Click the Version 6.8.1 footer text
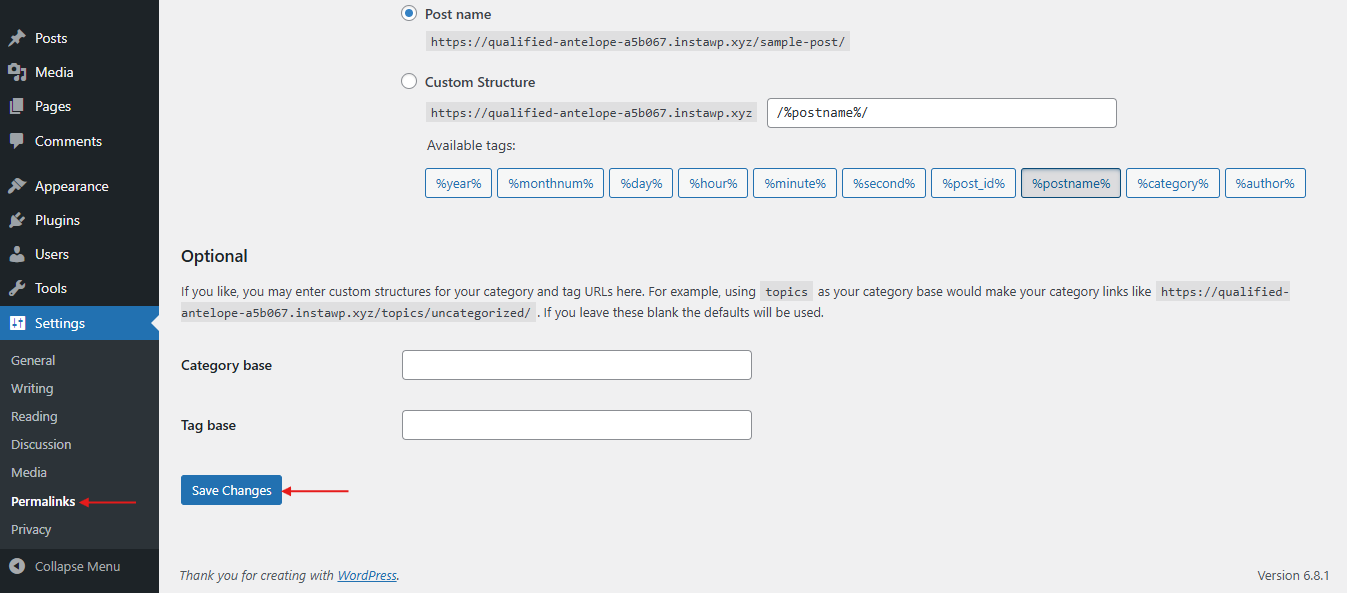Image resolution: width=1347 pixels, height=593 pixels. 1293,575
